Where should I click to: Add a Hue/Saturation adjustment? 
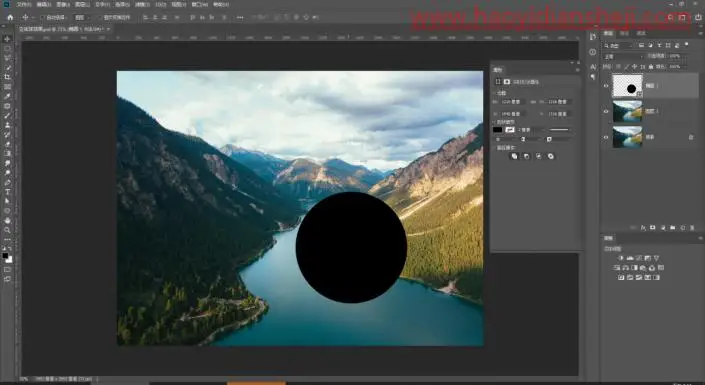tap(616, 268)
